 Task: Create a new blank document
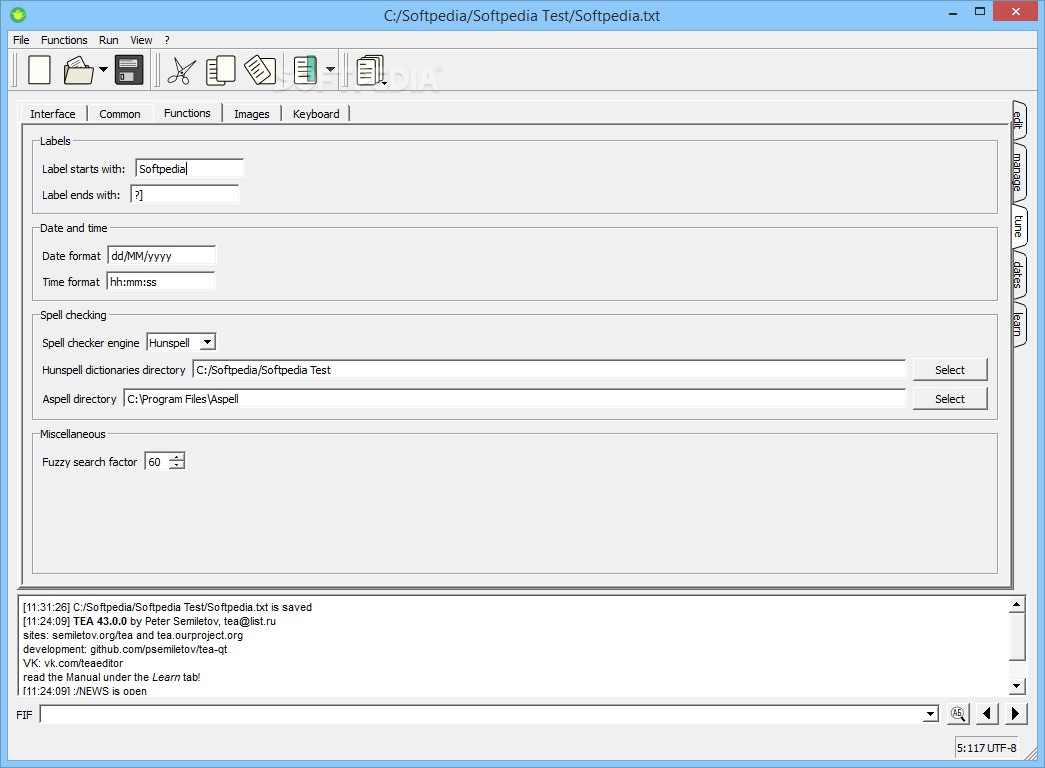click(x=39, y=70)
